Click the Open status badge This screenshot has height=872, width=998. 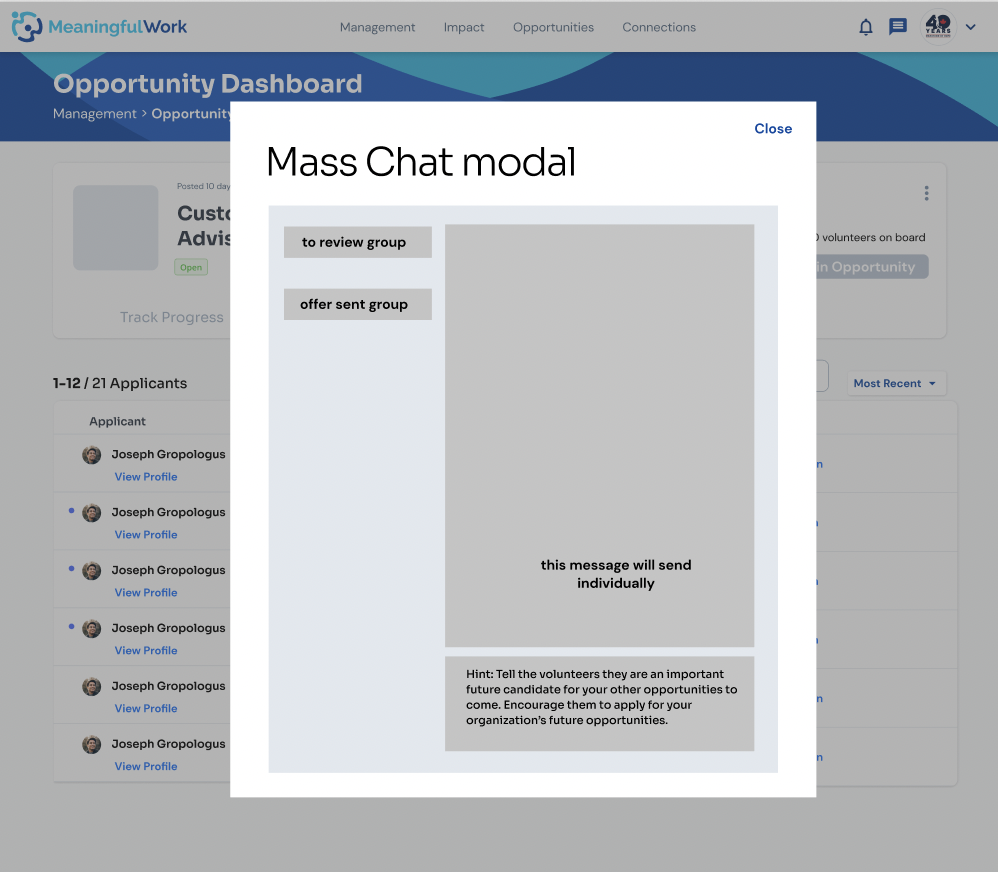pos(191,267)
